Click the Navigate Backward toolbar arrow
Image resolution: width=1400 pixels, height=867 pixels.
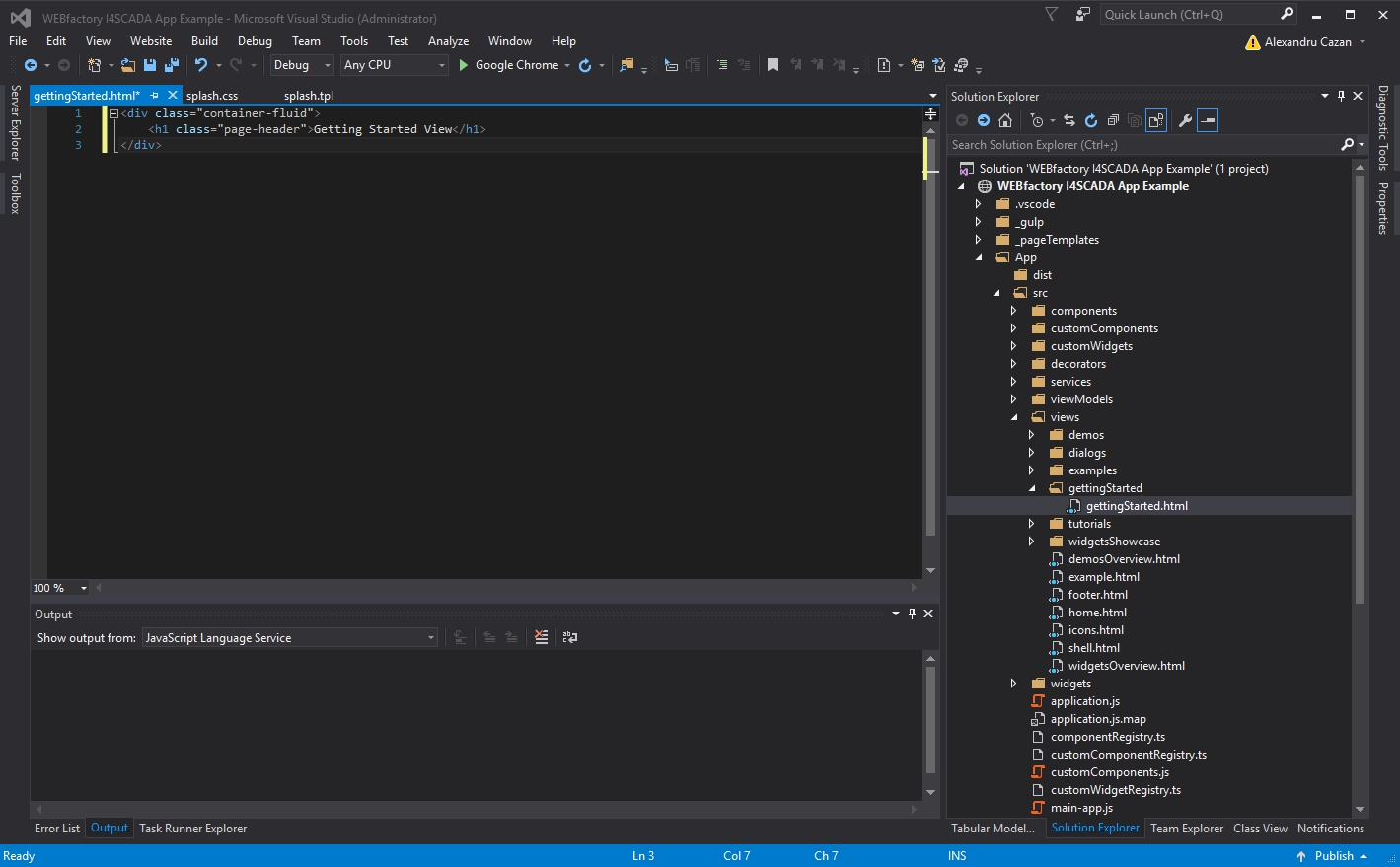[x=31, y=65]
